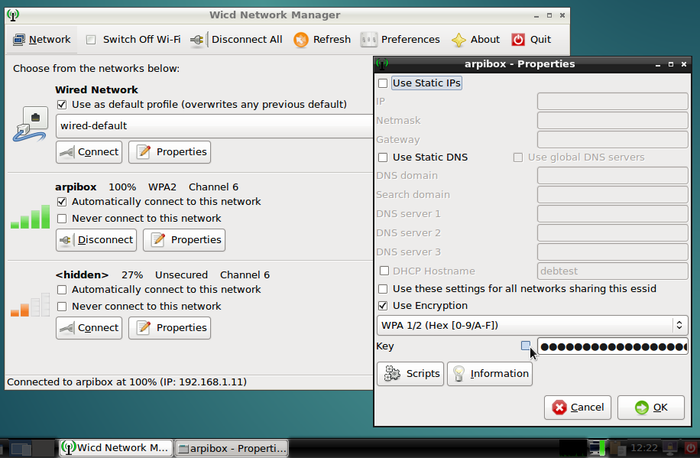Toggle settings for all networks sharing essid

pyautogui.click(x=383, y=289)
